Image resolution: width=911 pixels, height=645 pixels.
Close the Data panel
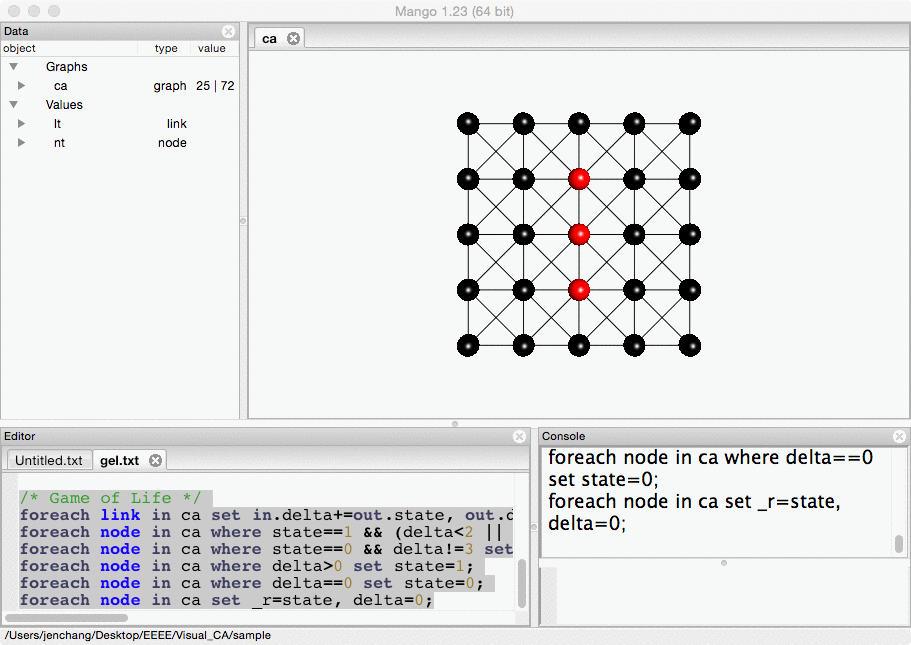pos(228,31)
